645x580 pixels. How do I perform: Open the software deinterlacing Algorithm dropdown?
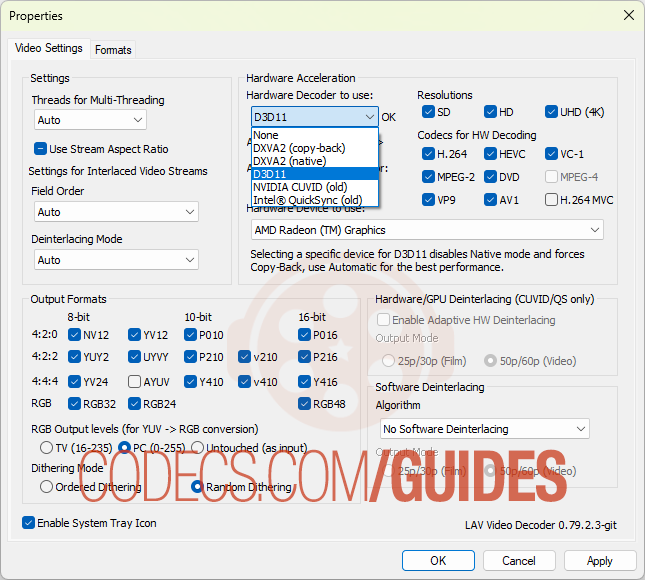point(484,429)
